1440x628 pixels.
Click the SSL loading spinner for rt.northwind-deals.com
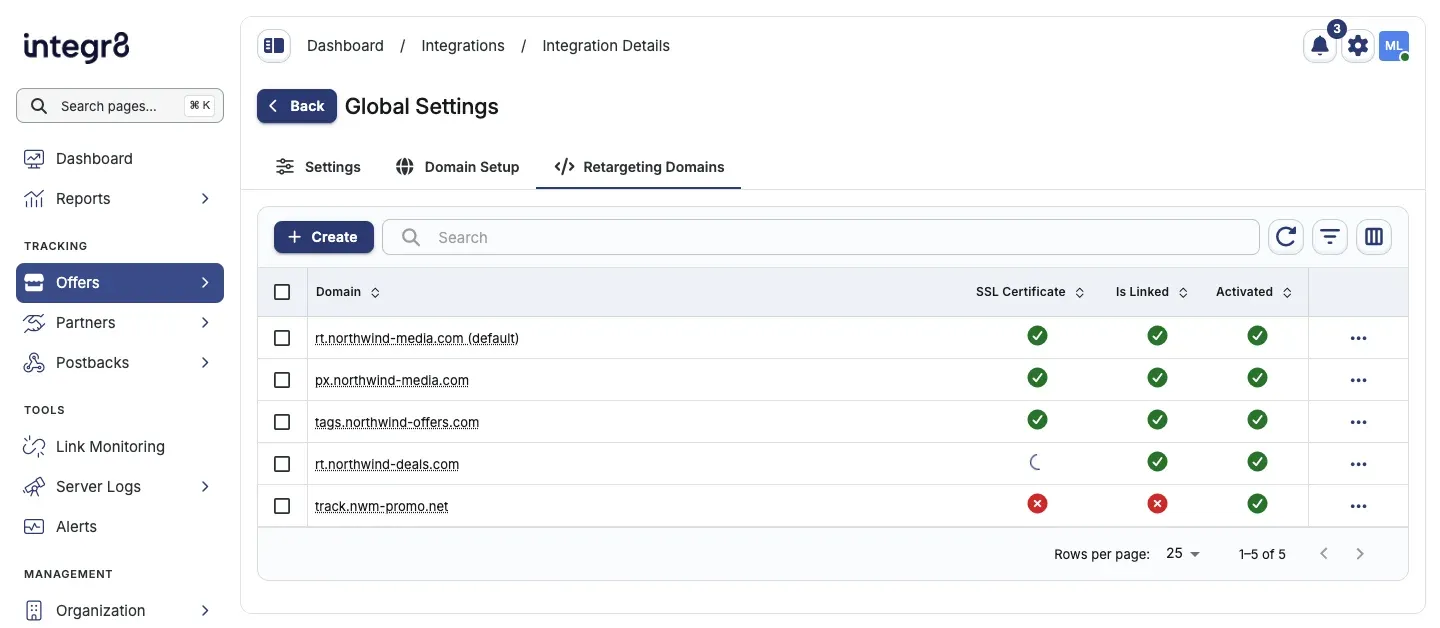pyautogui.click(x=1037, y=462)
